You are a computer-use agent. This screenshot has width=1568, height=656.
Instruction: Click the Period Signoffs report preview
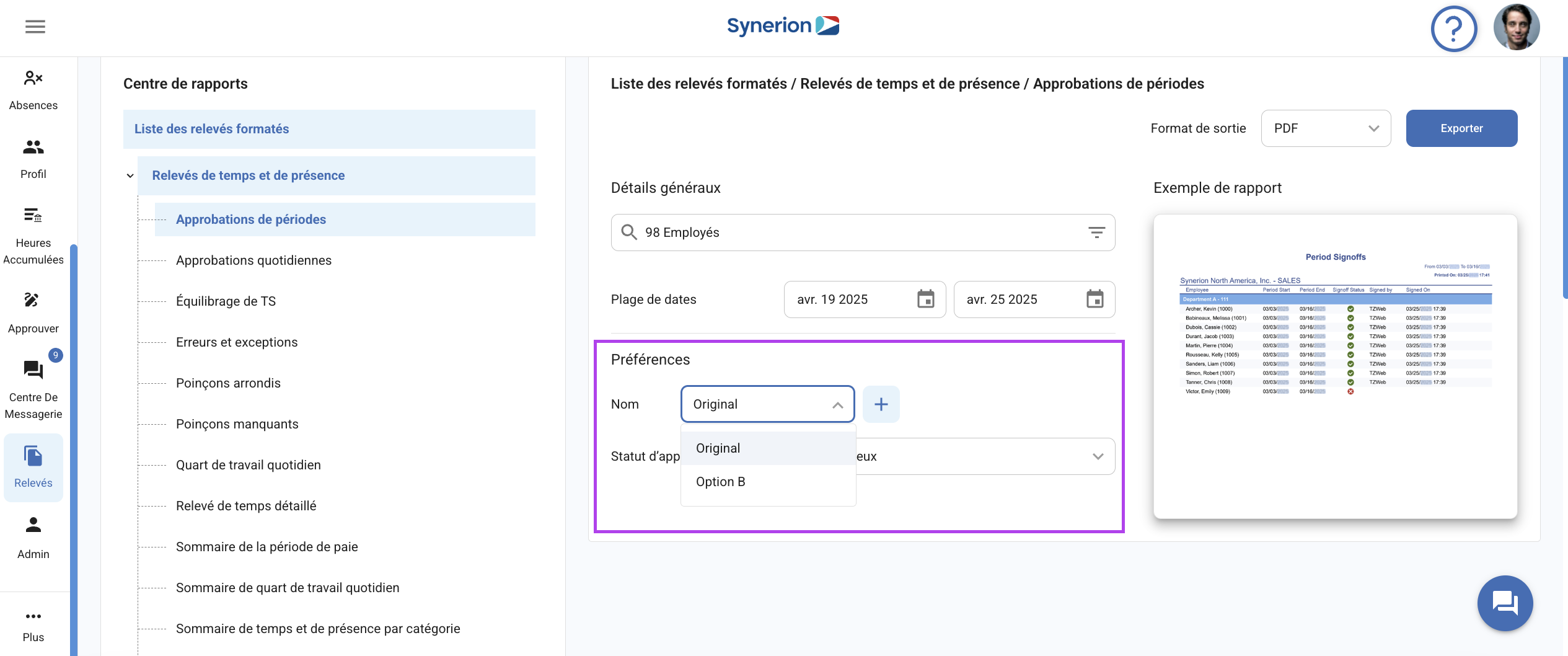click(x=1335, y=366)
